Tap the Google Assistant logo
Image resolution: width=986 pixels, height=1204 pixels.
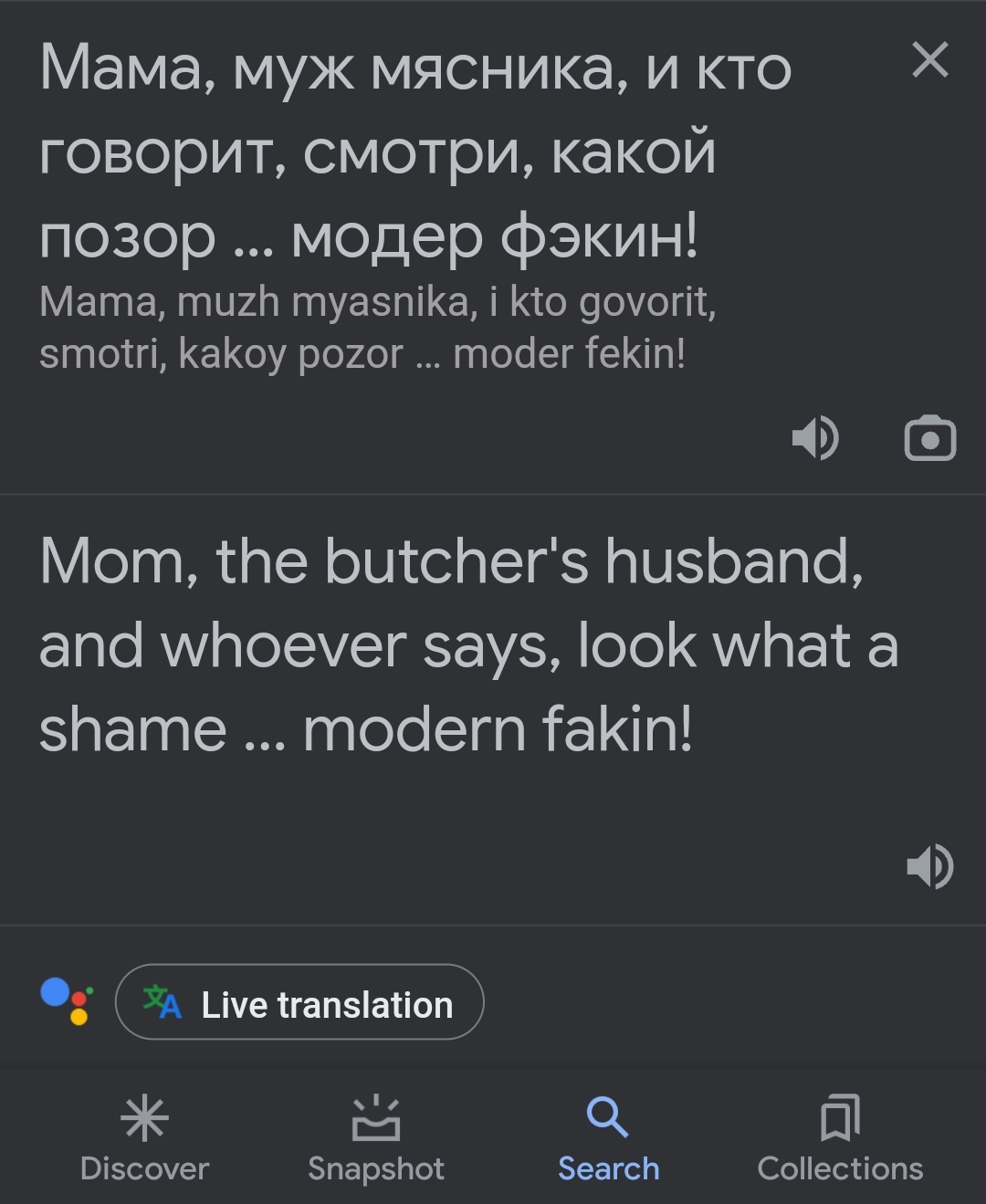67,1001
